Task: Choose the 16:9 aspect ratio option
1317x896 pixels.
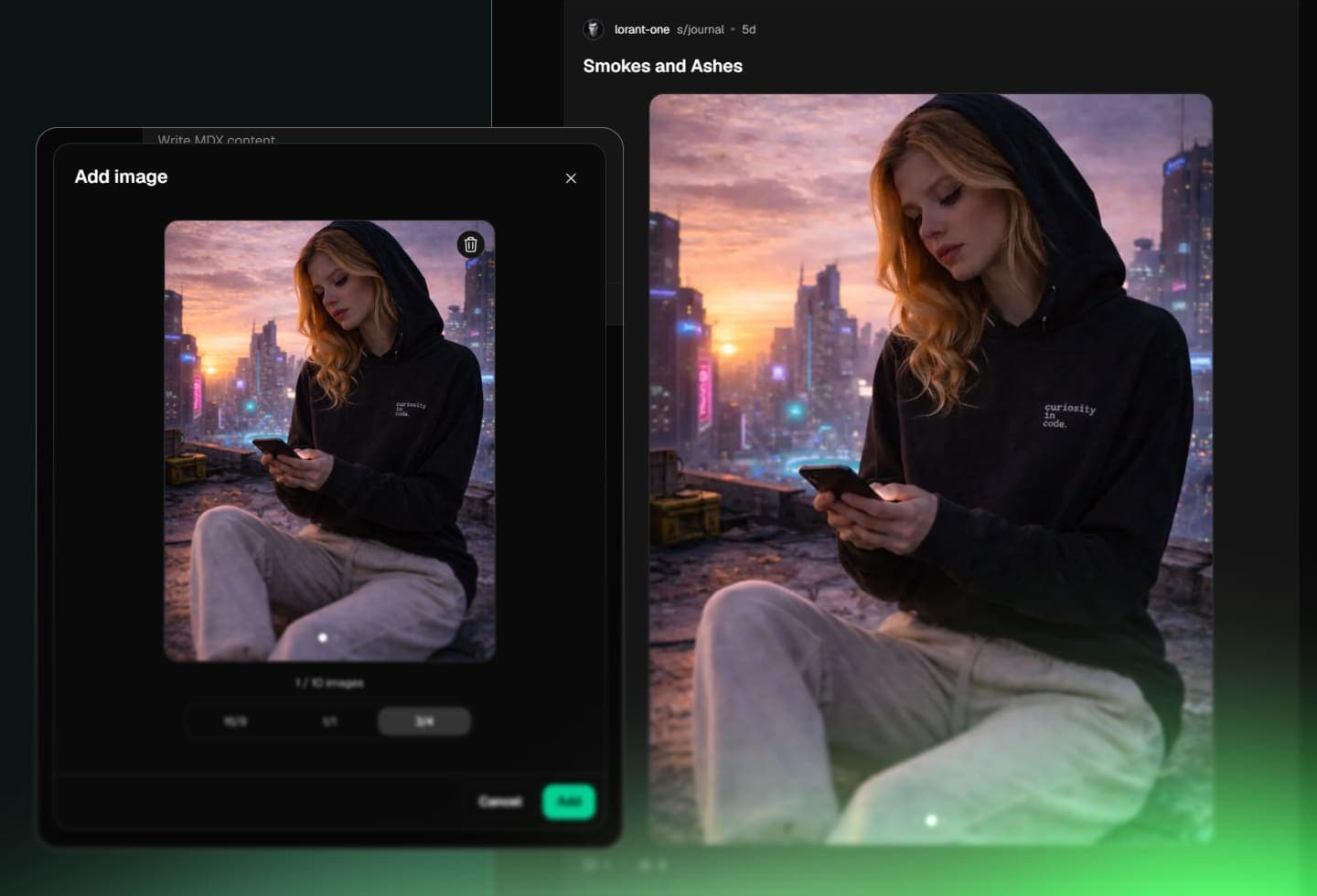Action: click(235, 721)
